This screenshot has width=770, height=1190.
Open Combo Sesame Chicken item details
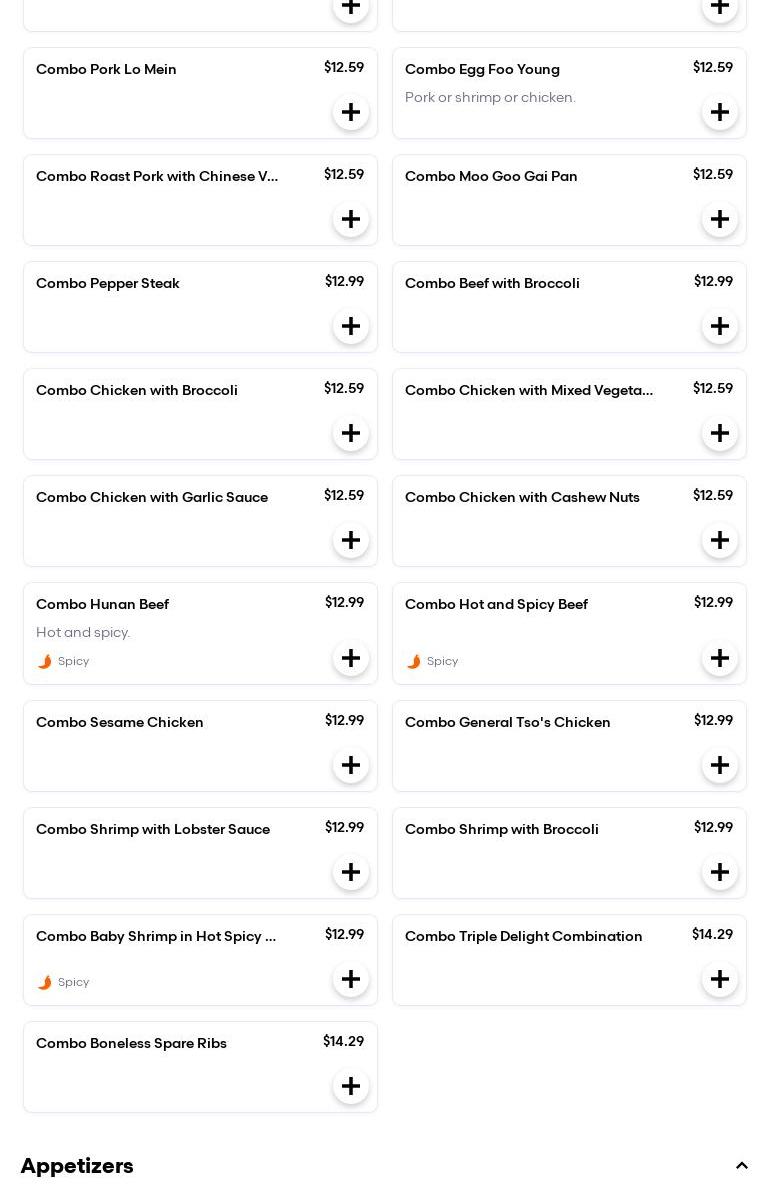coord(120,723)
